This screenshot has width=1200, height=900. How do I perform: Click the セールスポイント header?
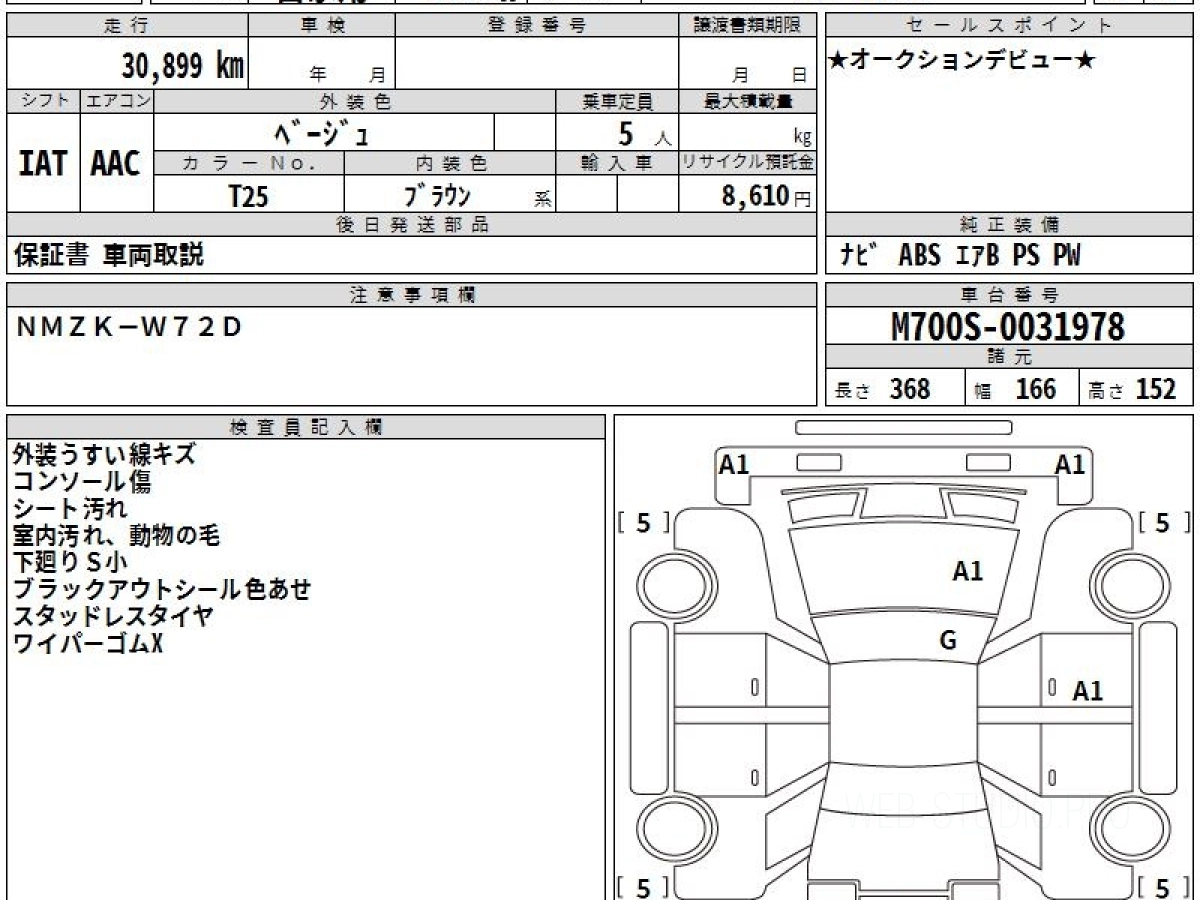click(x=1009, y=26)
